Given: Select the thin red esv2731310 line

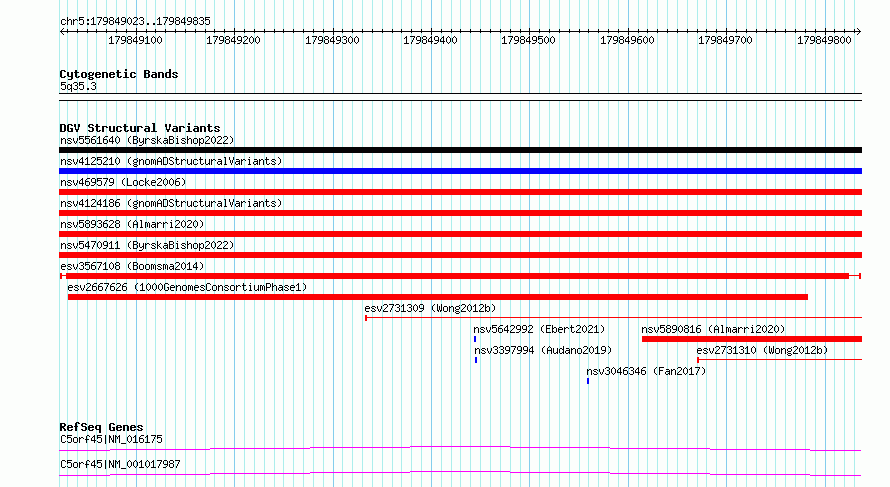Looking at the screenshot, I should coord(779,360).
